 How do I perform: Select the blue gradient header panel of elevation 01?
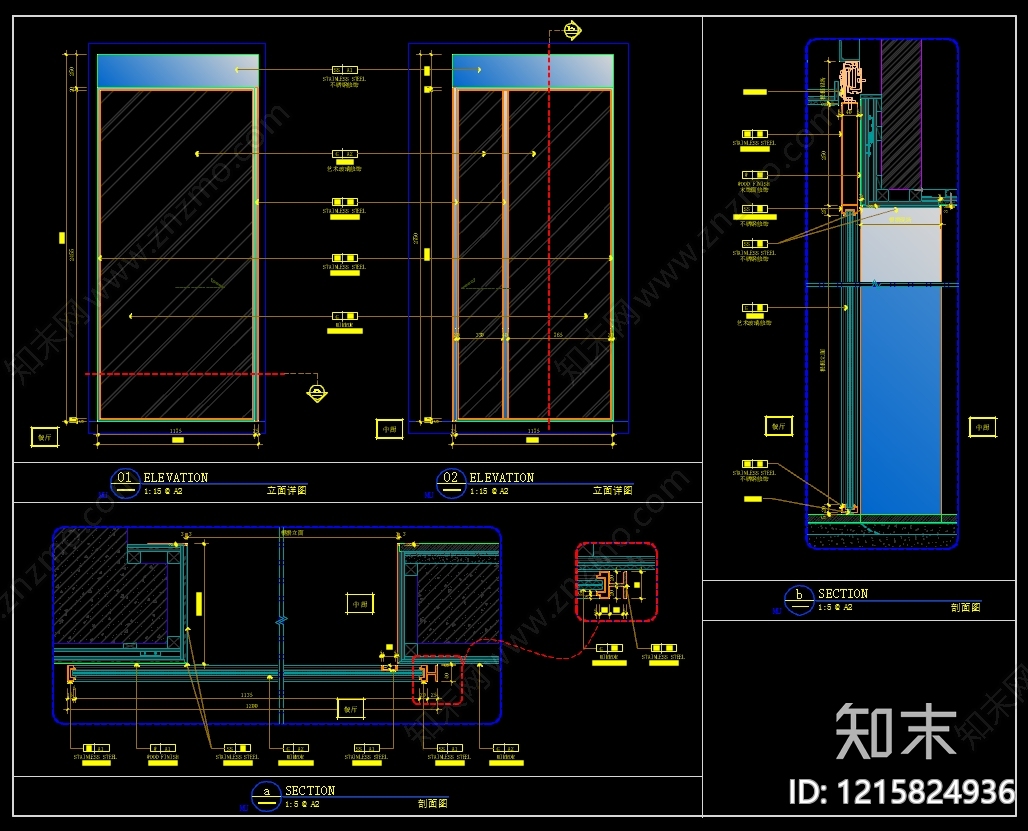178,71
